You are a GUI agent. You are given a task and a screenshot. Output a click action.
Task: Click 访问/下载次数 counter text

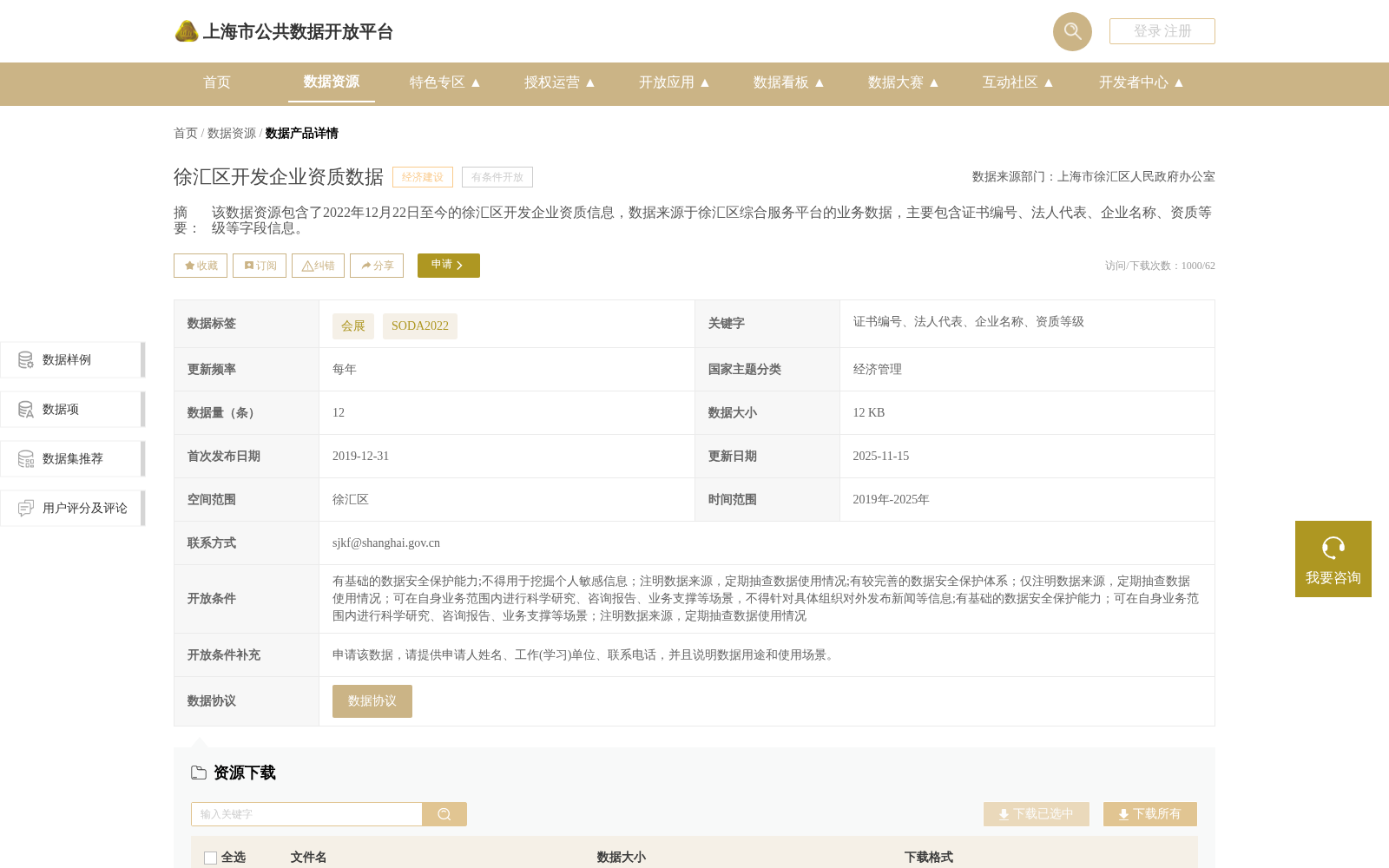pyautogui.click(x=1160, y=266)
